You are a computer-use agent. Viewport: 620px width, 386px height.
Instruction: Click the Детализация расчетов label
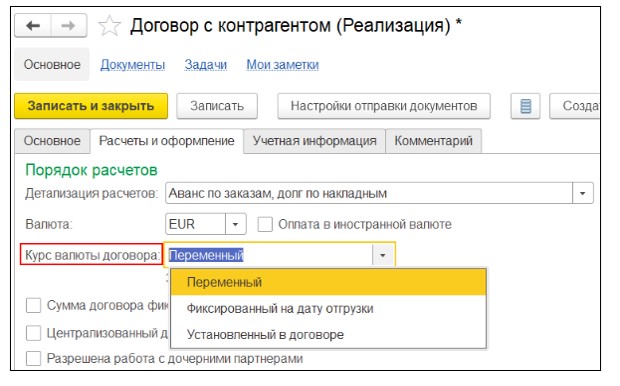(x=91, y=193)
